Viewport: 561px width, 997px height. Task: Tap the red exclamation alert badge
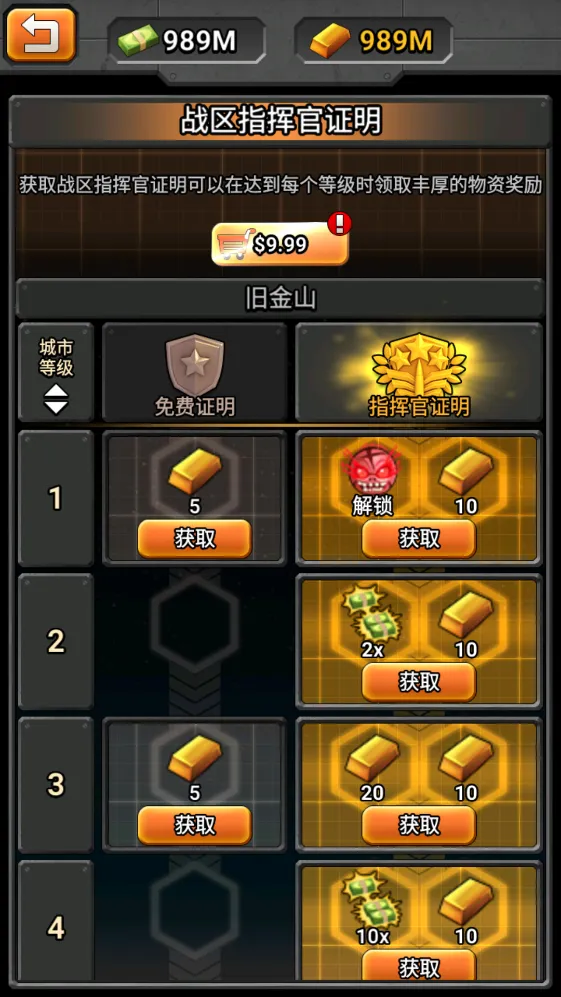point(339,224)
